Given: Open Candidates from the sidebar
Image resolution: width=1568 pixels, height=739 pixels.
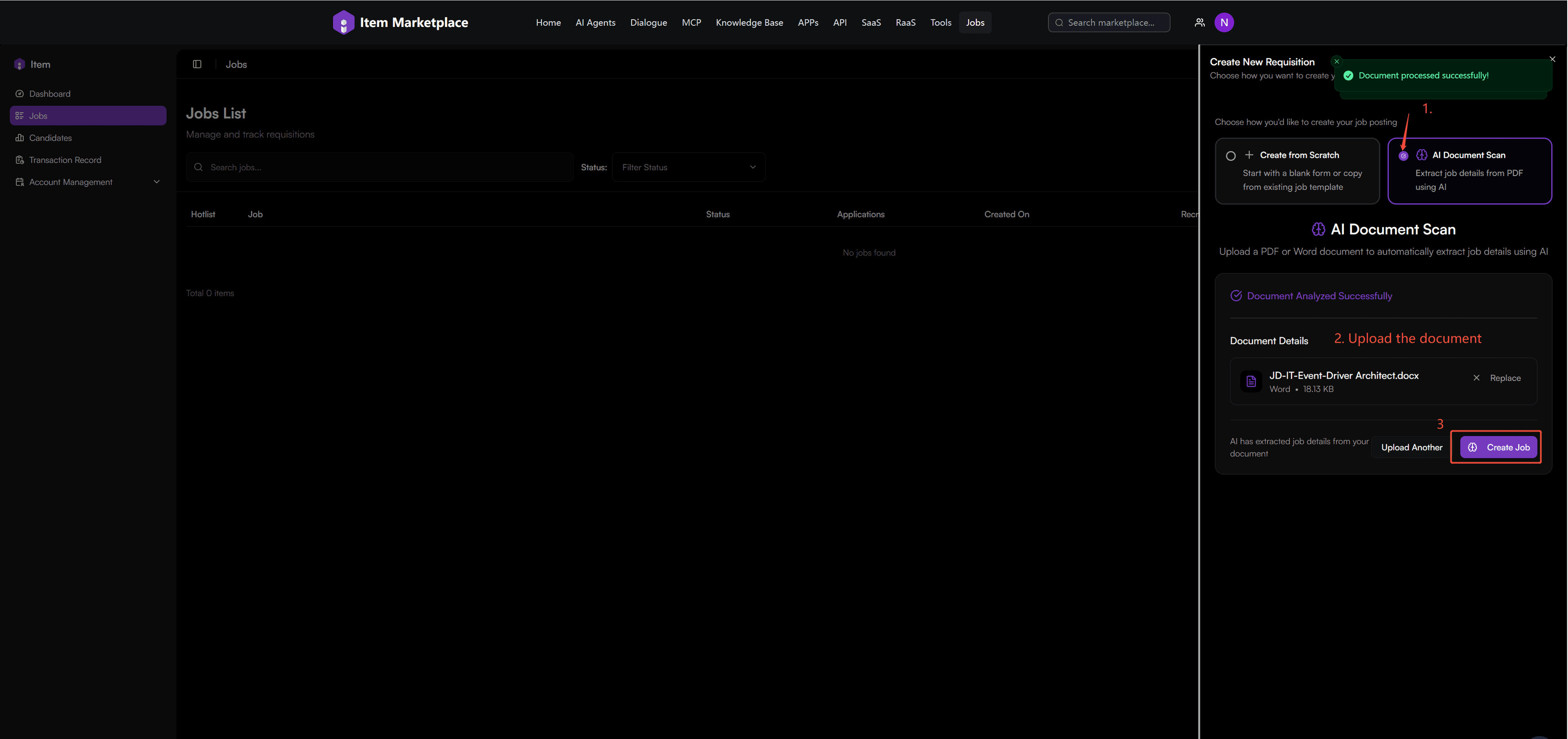Looking at the screenshot, I should click(x=51, y=138).
